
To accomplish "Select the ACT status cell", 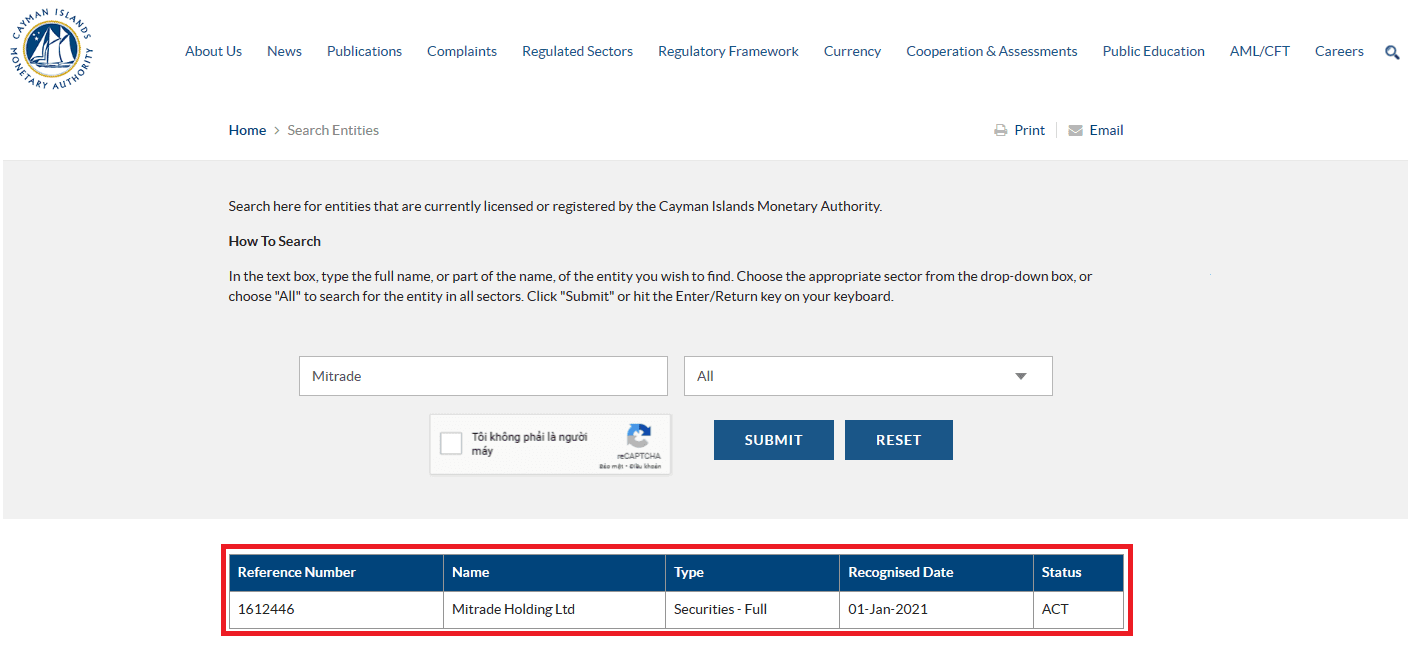I will [x=1078, y=609].
